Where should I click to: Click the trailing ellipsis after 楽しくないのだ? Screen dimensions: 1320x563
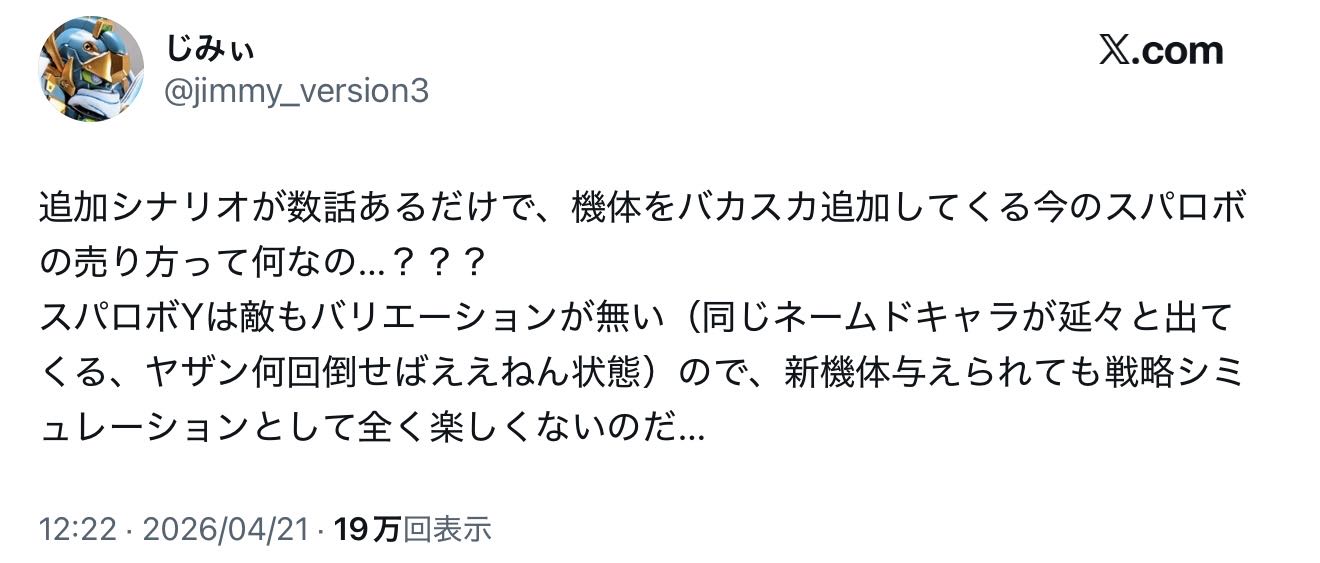(694, 430)
